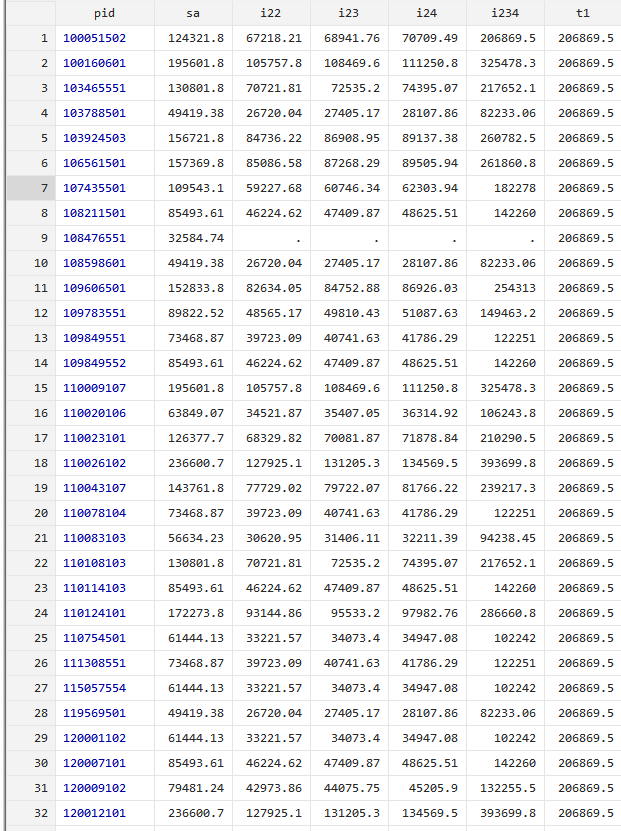Image resolution: width=621 pixels, height=831 pixels.
Task: Click pid cell 110124101
Action: (104, 613)
